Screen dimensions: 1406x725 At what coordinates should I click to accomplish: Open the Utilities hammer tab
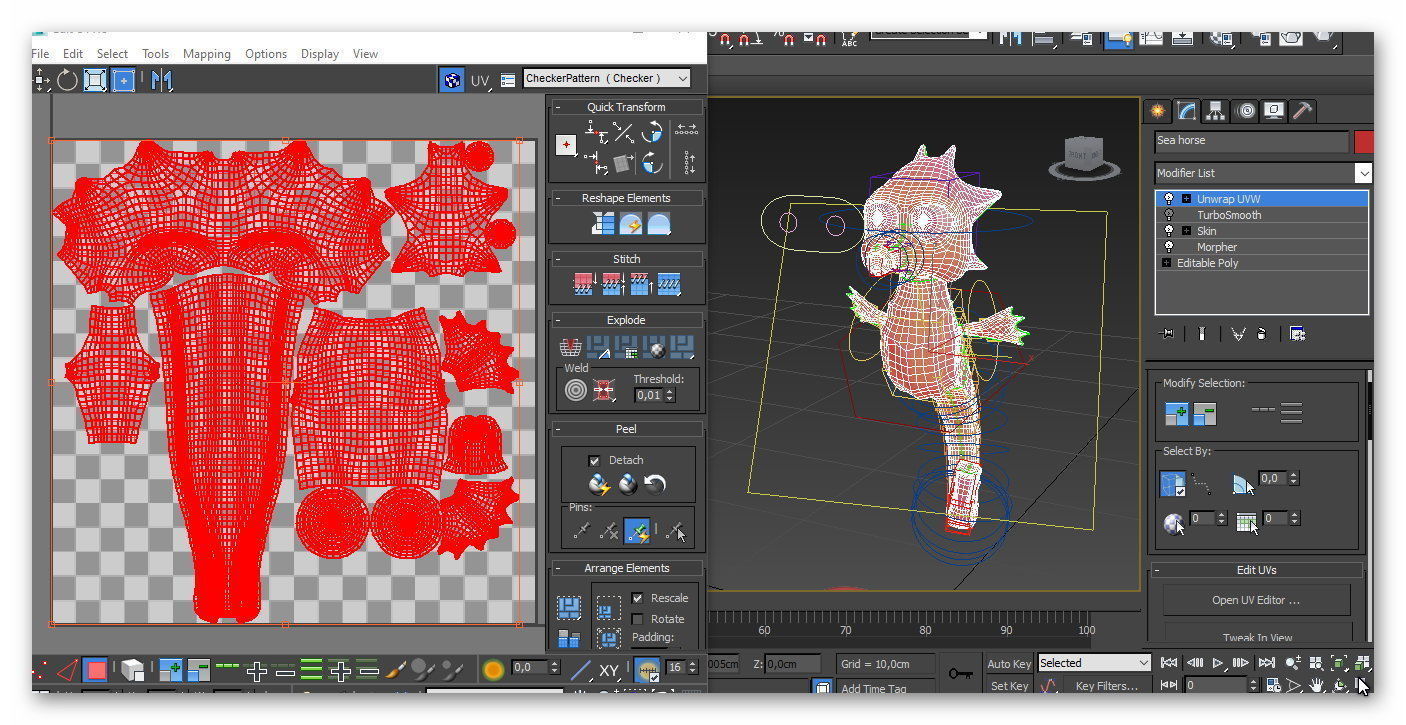1302,111
